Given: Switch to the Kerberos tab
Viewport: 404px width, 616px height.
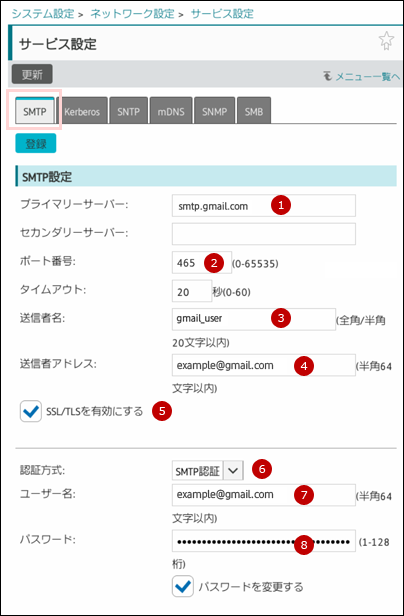Looking at the screenshot, I should 82,111.
